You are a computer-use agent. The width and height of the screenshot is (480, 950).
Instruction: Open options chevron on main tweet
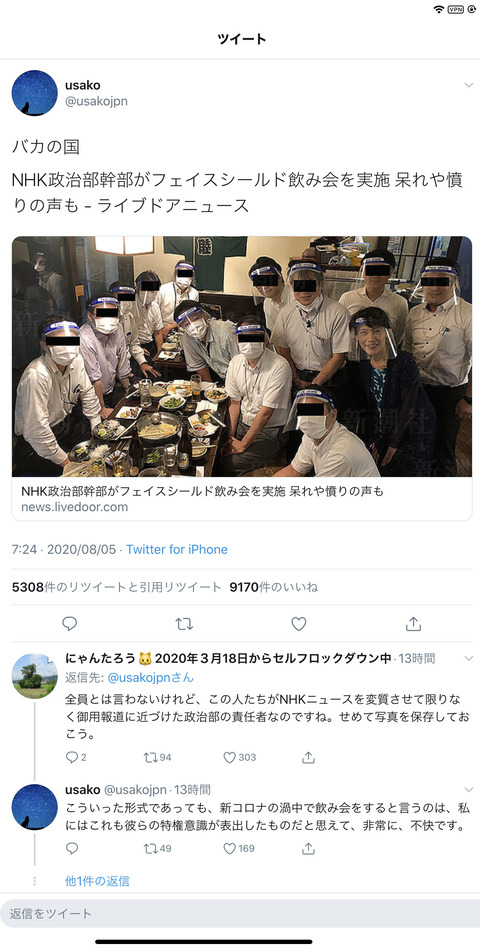point(468,85)
